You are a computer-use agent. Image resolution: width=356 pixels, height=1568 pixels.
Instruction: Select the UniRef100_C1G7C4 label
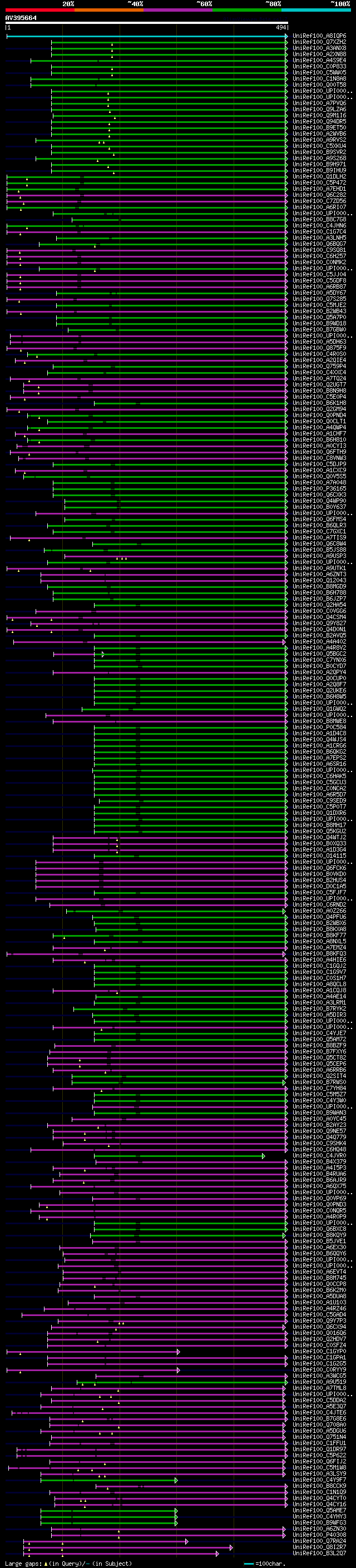319,232
